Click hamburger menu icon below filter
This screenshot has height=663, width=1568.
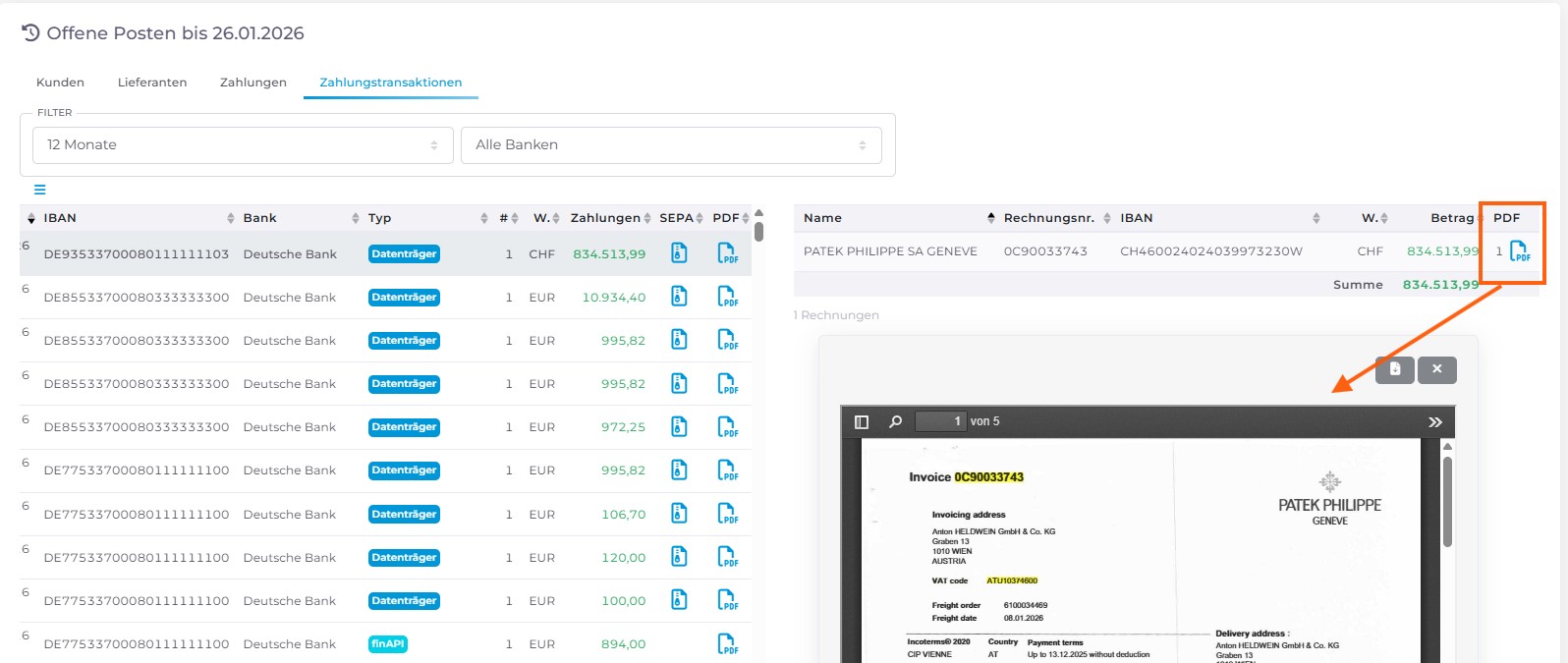tap(40, 190)
